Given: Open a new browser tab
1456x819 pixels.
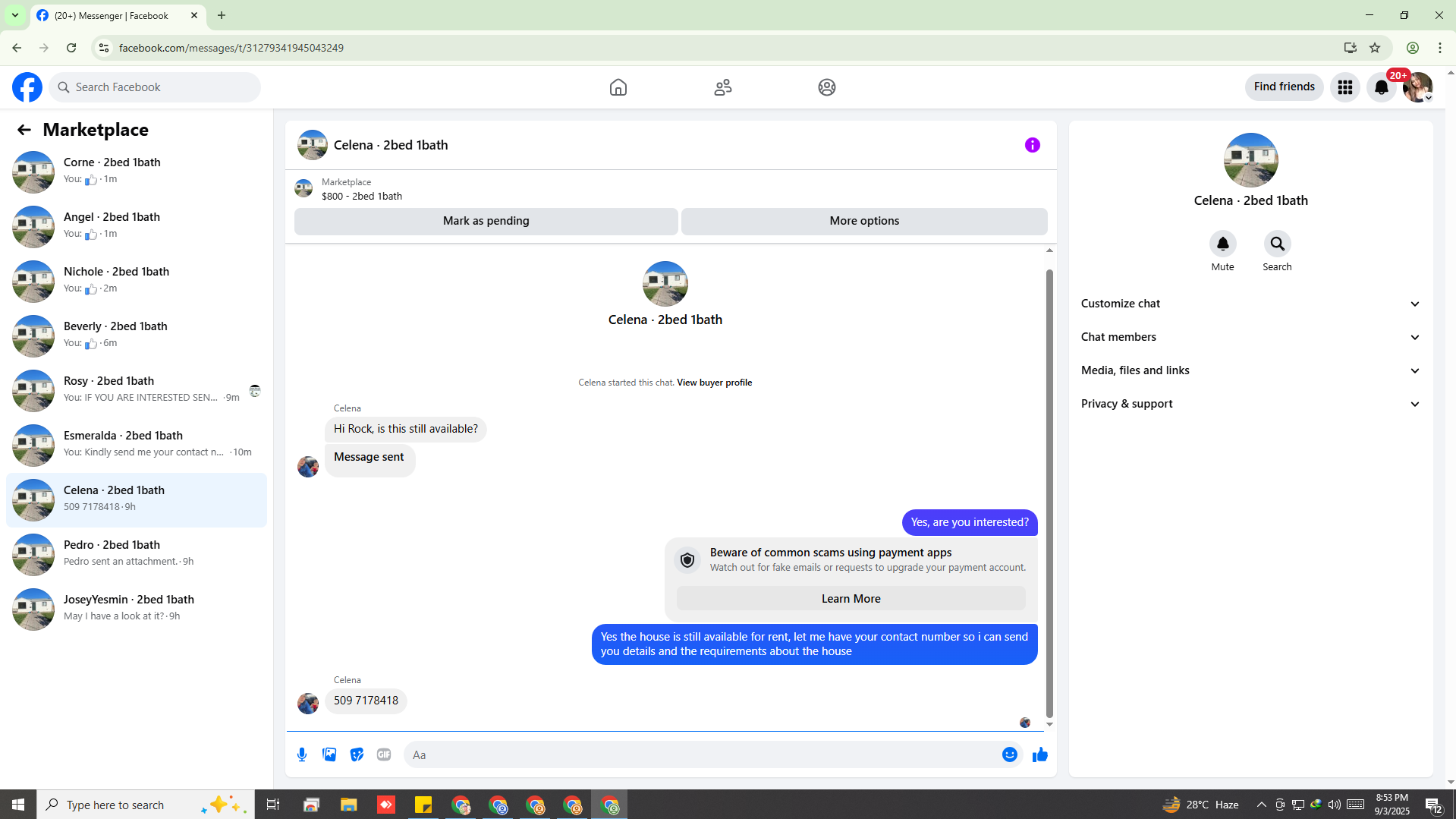Looking at the screenshot, I should pos(222,15).
